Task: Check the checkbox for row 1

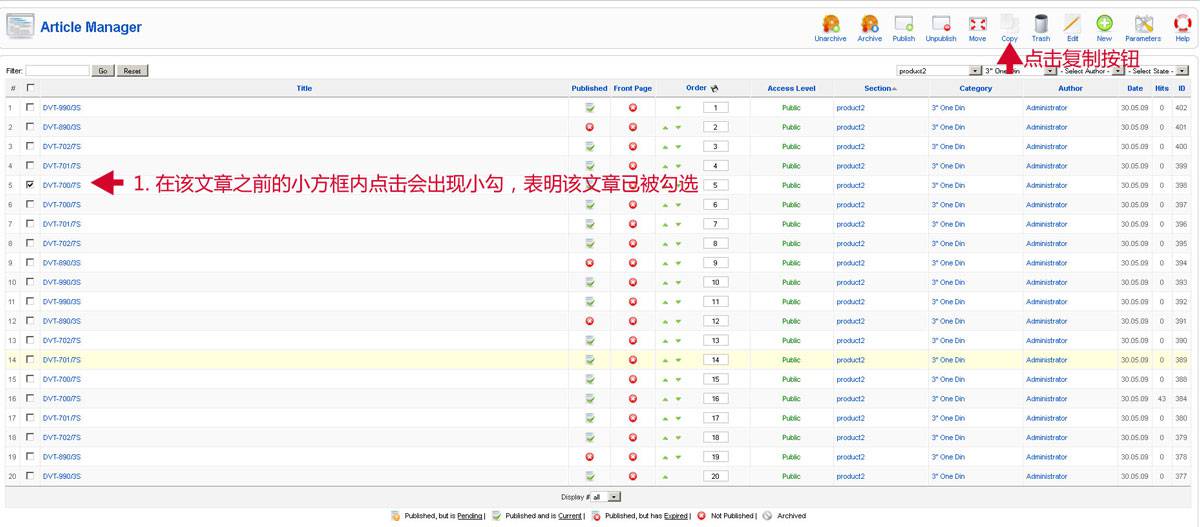Action: coord(30,107)
